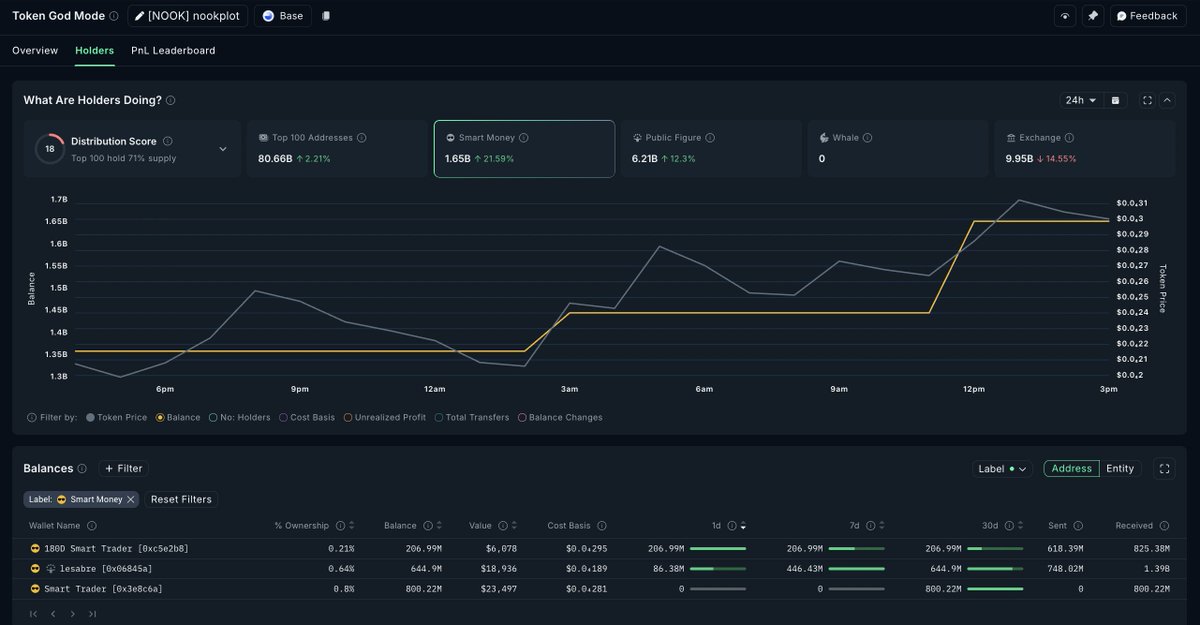This screenshot has width=1200, height=625.
Task: Click the Reset Filters button
Action: tap(181, 499)
